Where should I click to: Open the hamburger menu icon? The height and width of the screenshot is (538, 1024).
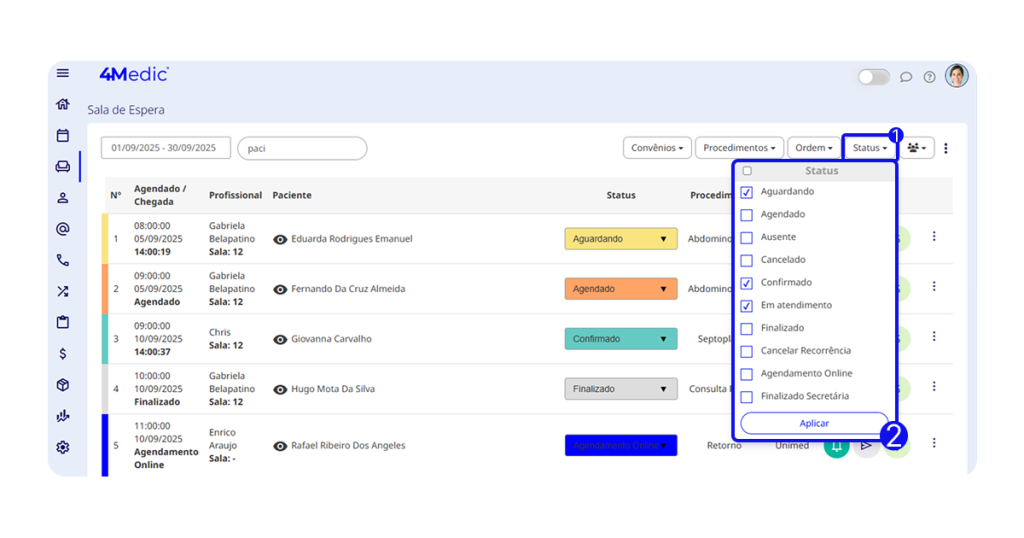63,73
